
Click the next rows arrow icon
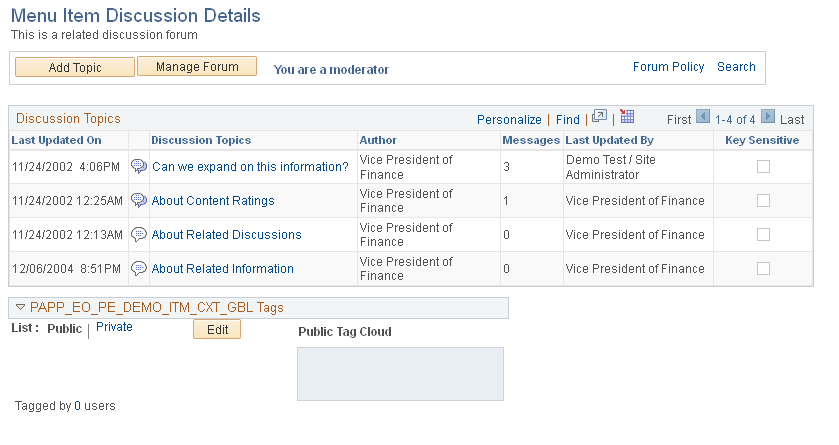[x=768, y=117]
